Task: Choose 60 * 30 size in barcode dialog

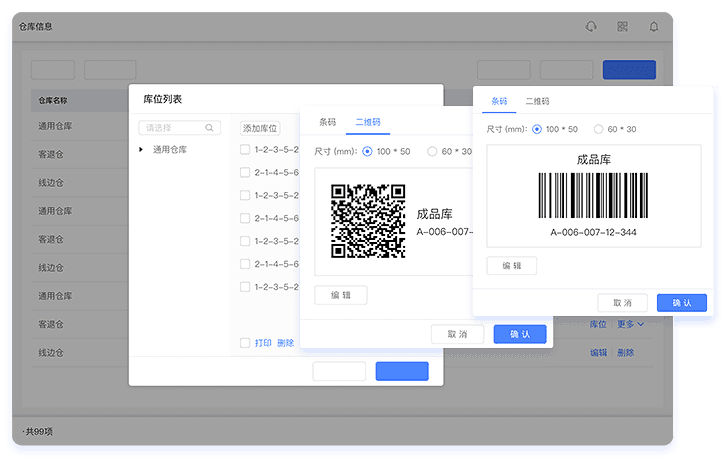Action: (x=599, y=129)
